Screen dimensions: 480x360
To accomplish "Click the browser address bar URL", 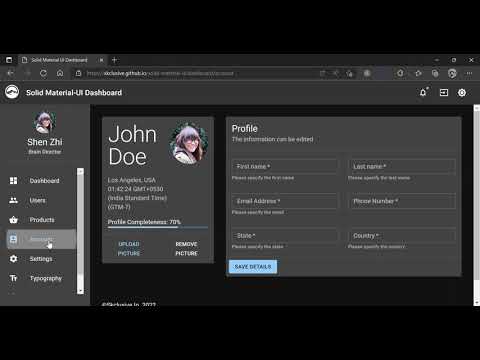I will point(160,73).
